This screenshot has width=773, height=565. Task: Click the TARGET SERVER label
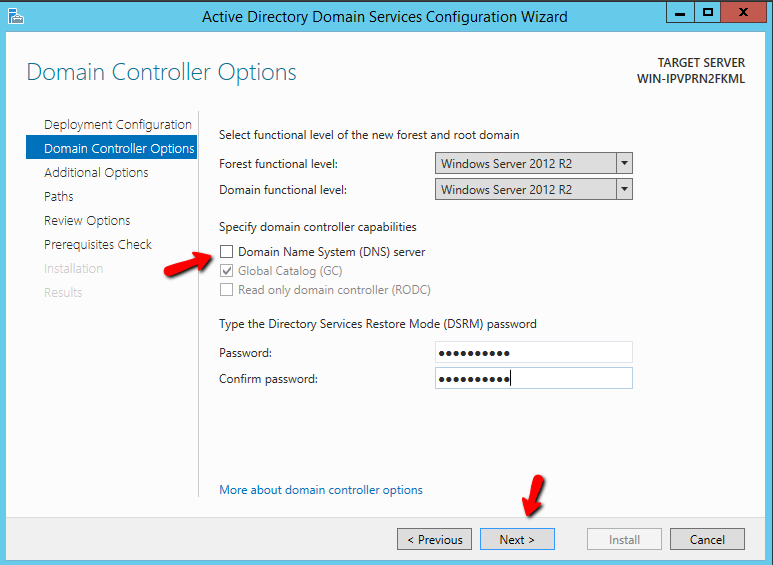(x=701, y=63)
